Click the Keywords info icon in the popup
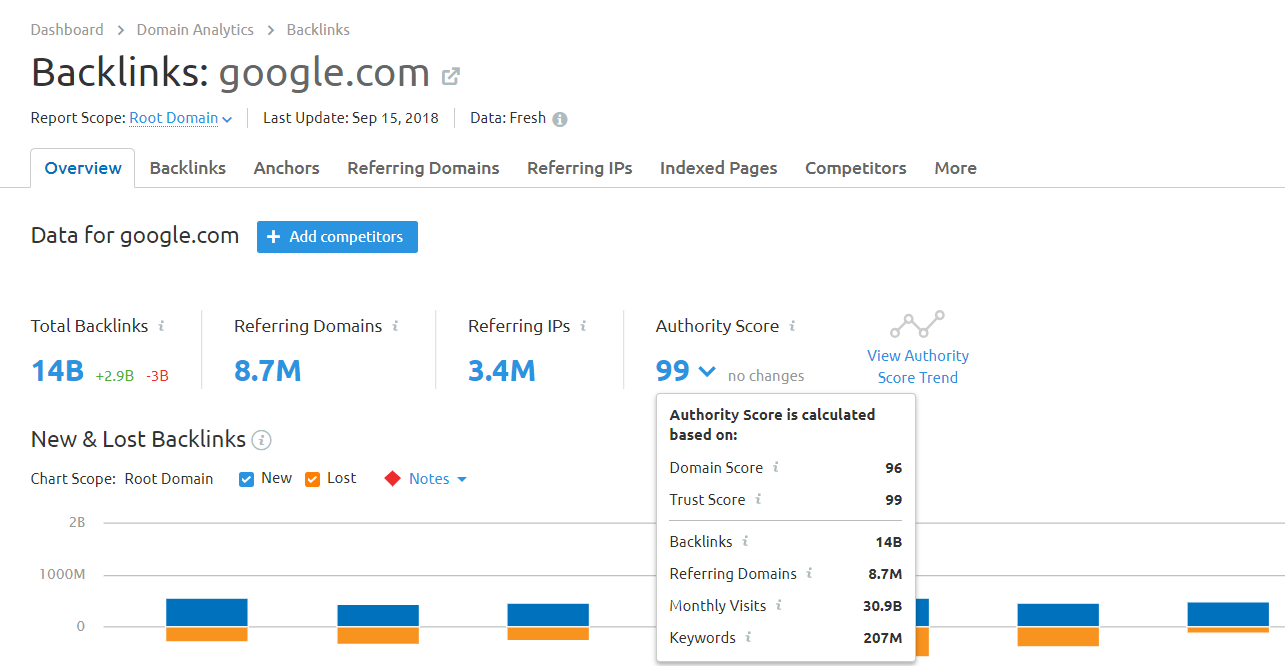The image size is (1285, 666). pos(748,637)
